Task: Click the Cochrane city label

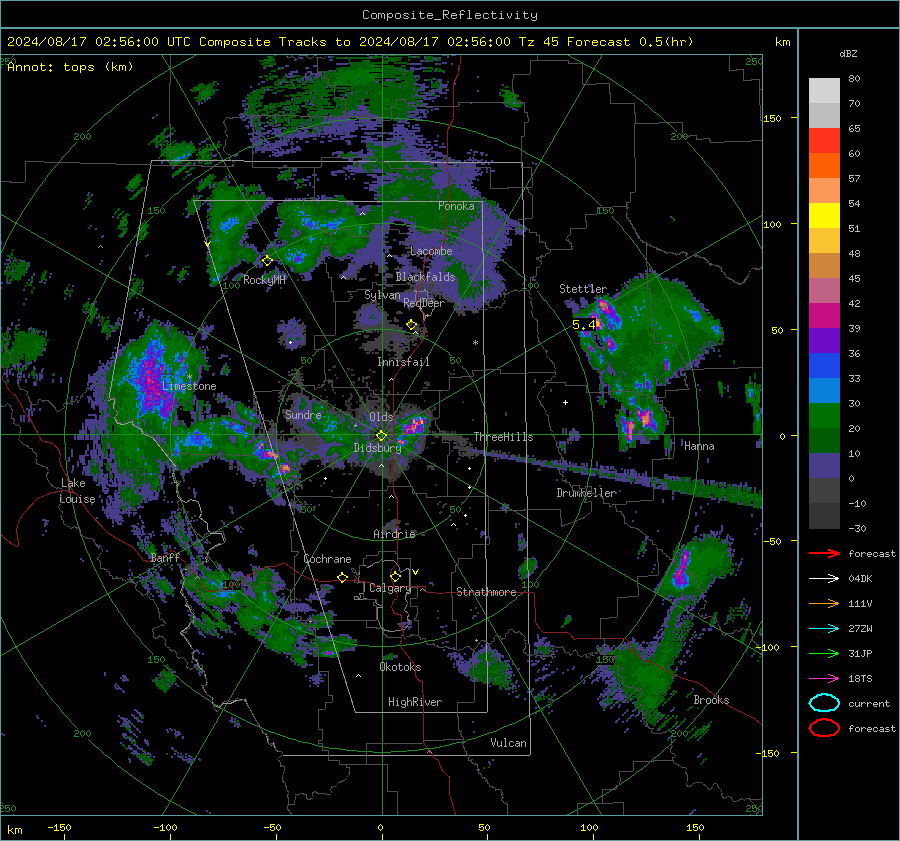Action: (327, 559)
